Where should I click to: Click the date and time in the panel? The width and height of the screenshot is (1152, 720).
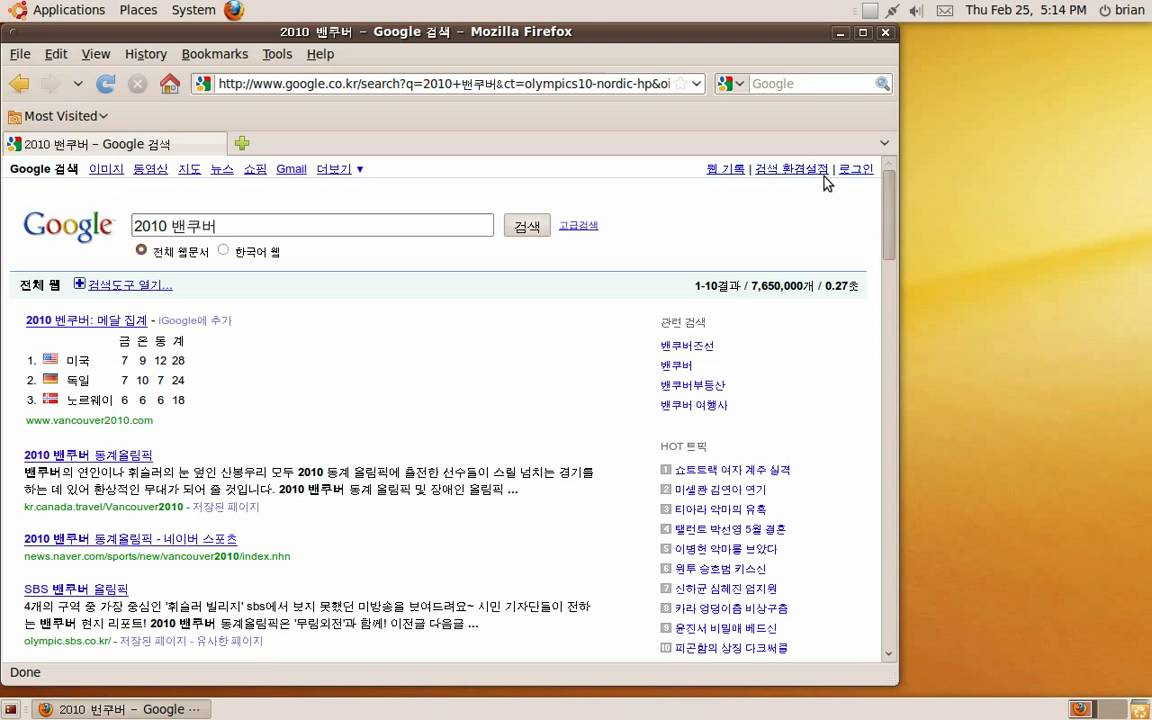[1026, 10]
